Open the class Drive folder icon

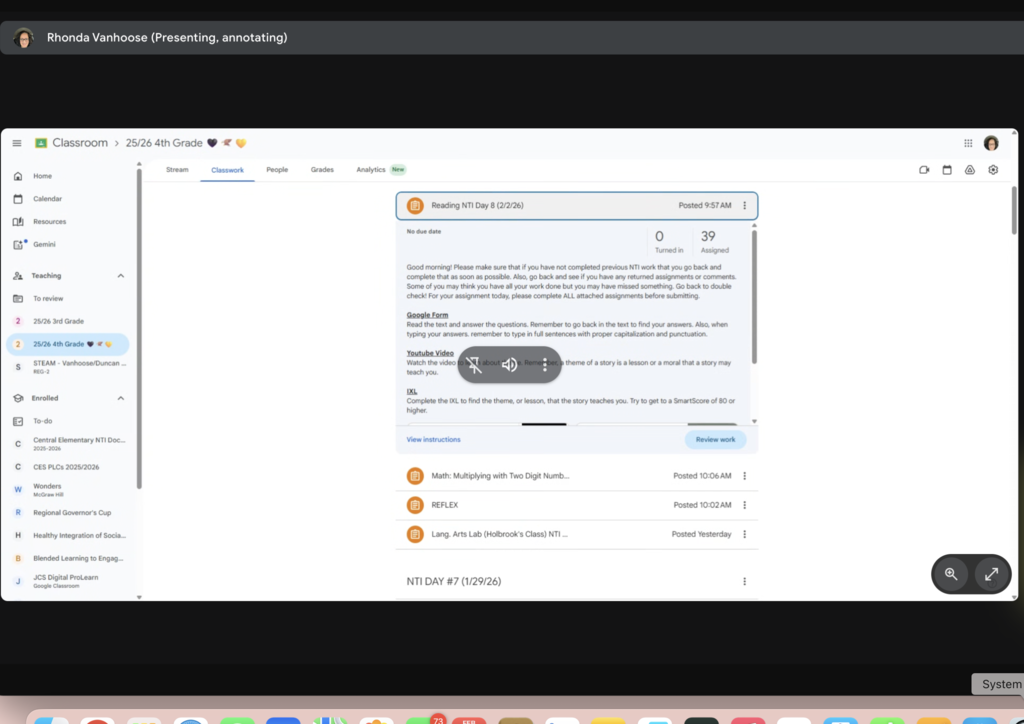point(970,170)
